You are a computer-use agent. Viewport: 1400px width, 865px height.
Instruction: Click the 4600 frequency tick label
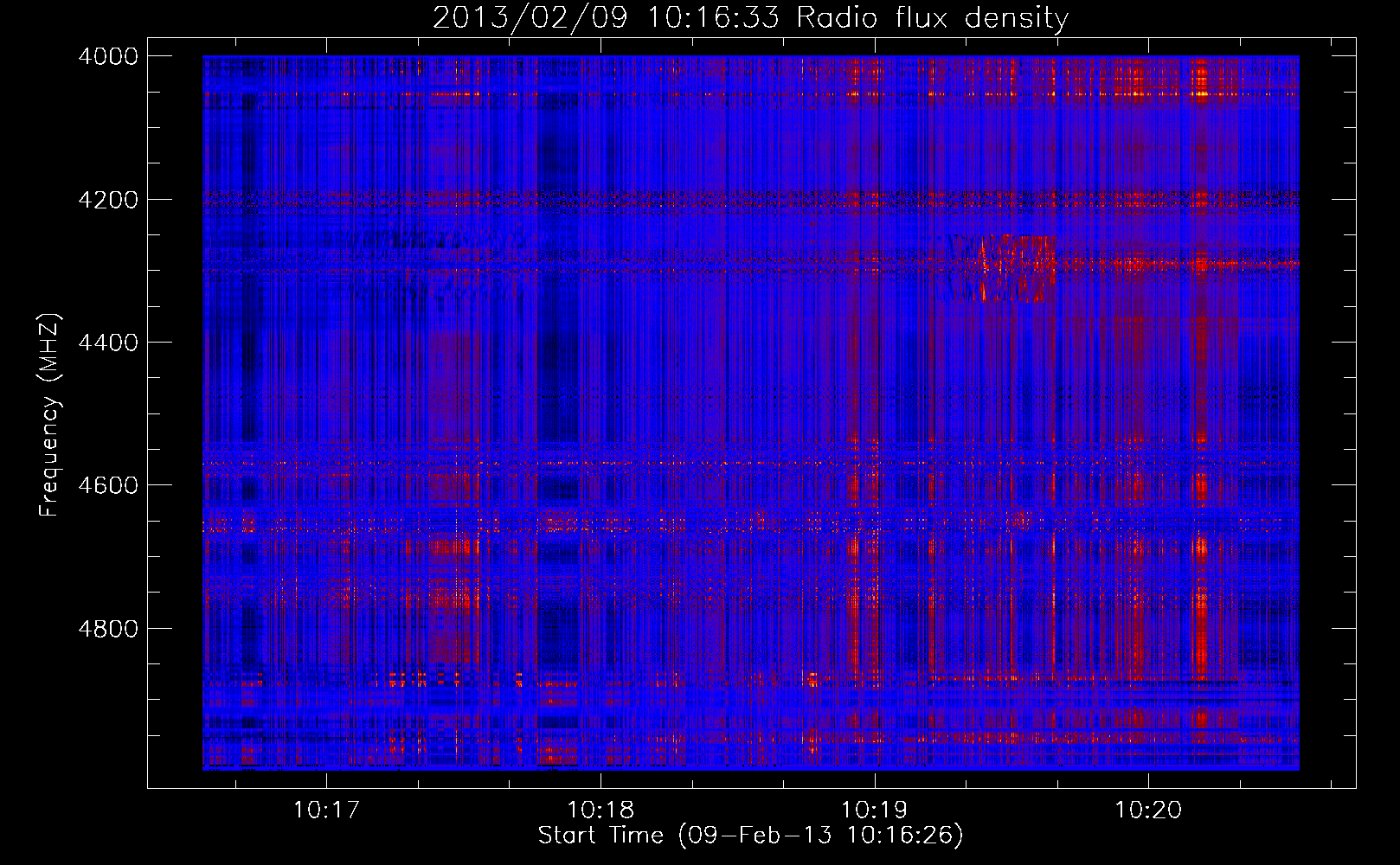pyautogui.click(x=108, y=485)
